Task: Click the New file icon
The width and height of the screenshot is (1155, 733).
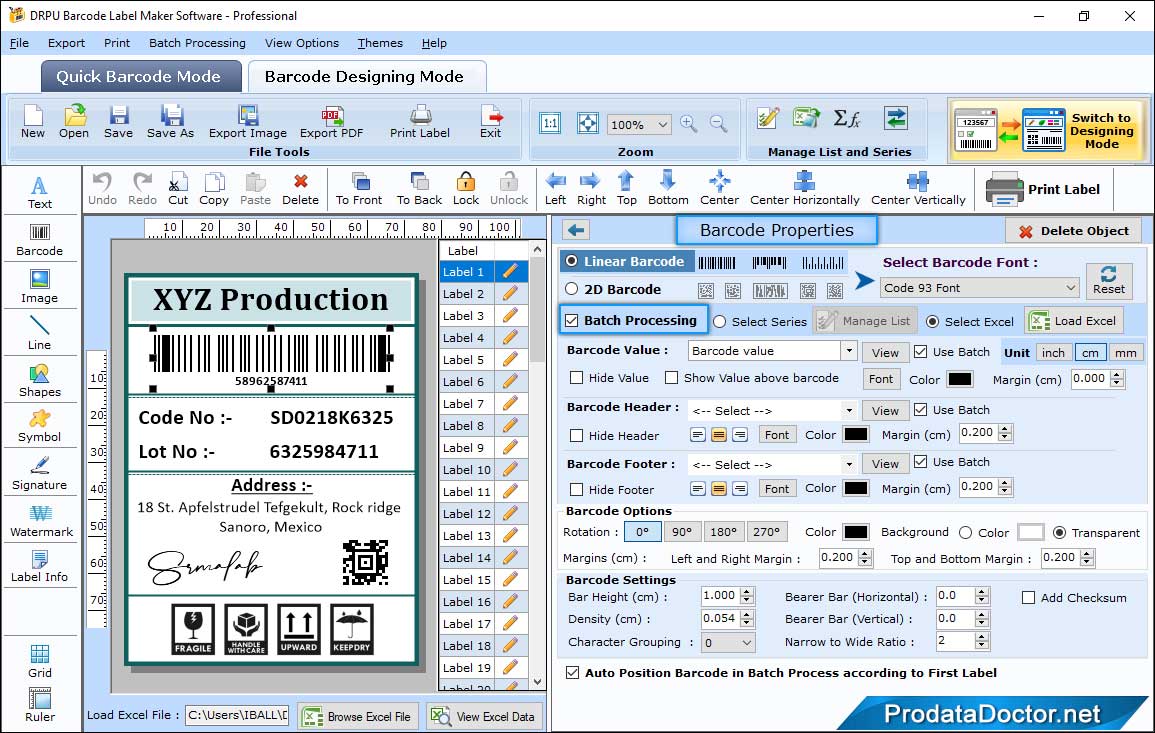Action: (32, 122)
